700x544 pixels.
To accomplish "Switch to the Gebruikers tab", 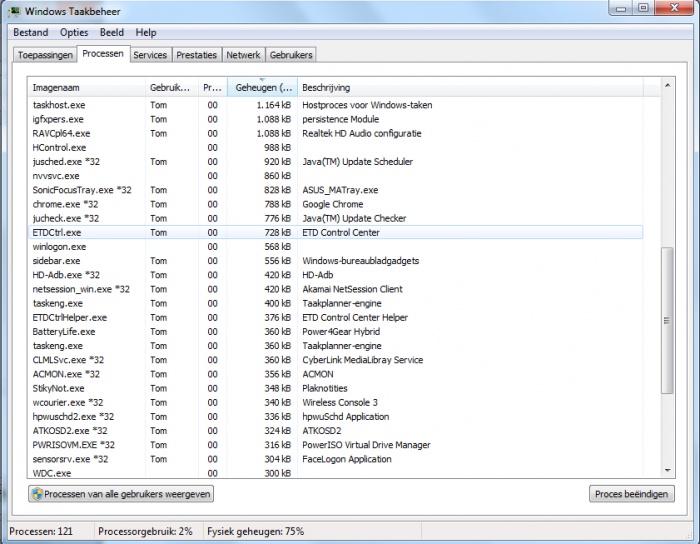I will [291, 55].
